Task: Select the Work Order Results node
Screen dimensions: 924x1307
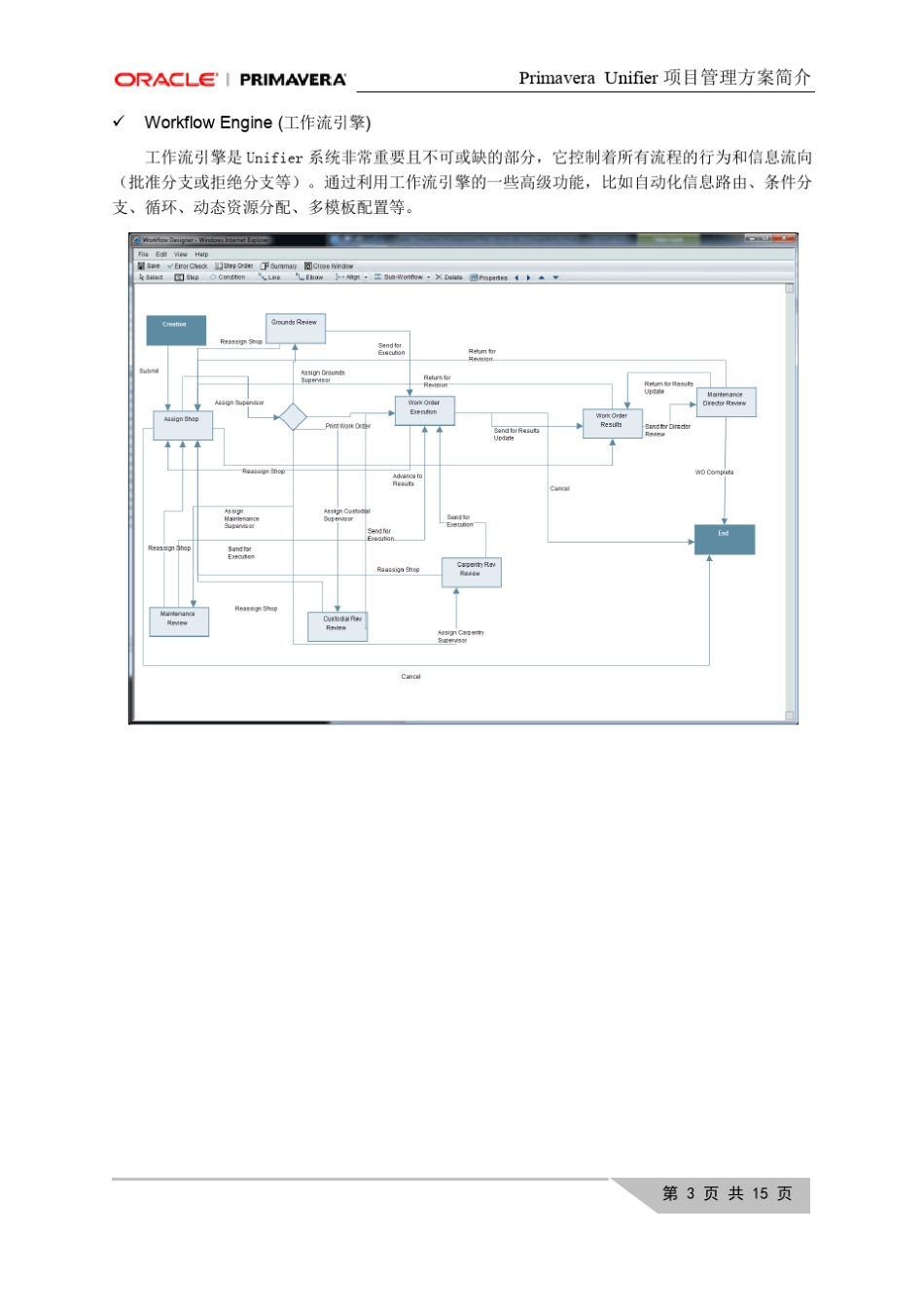Action: click(x=613, y=423)
